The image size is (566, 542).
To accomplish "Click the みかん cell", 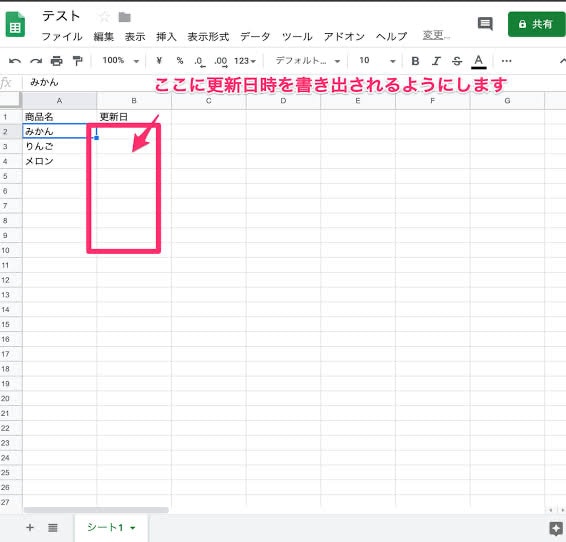I will point(60,131).
